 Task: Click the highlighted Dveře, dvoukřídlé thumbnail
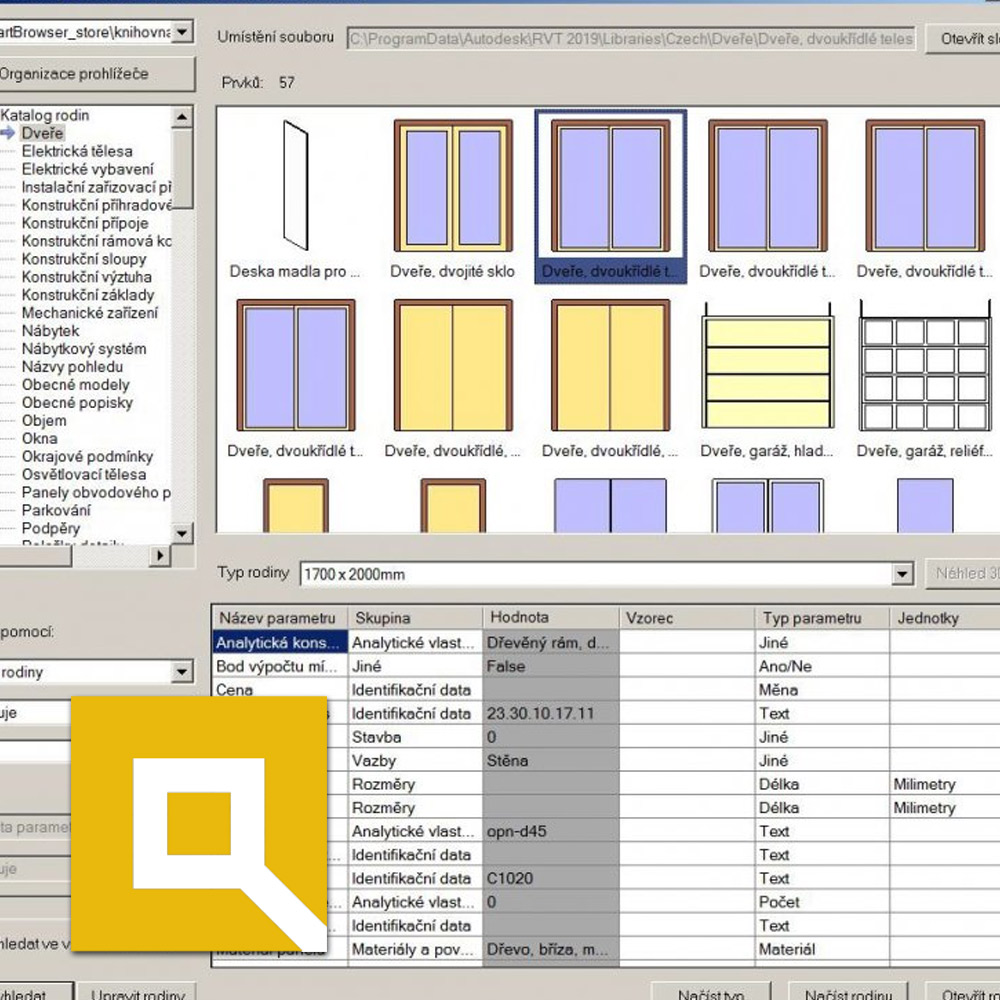[610, 196]
